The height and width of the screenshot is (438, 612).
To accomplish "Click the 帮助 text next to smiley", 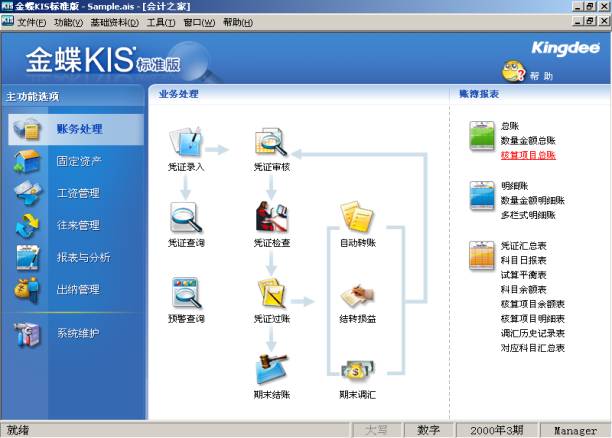I will pyautogui.click(x=541, y=76).
